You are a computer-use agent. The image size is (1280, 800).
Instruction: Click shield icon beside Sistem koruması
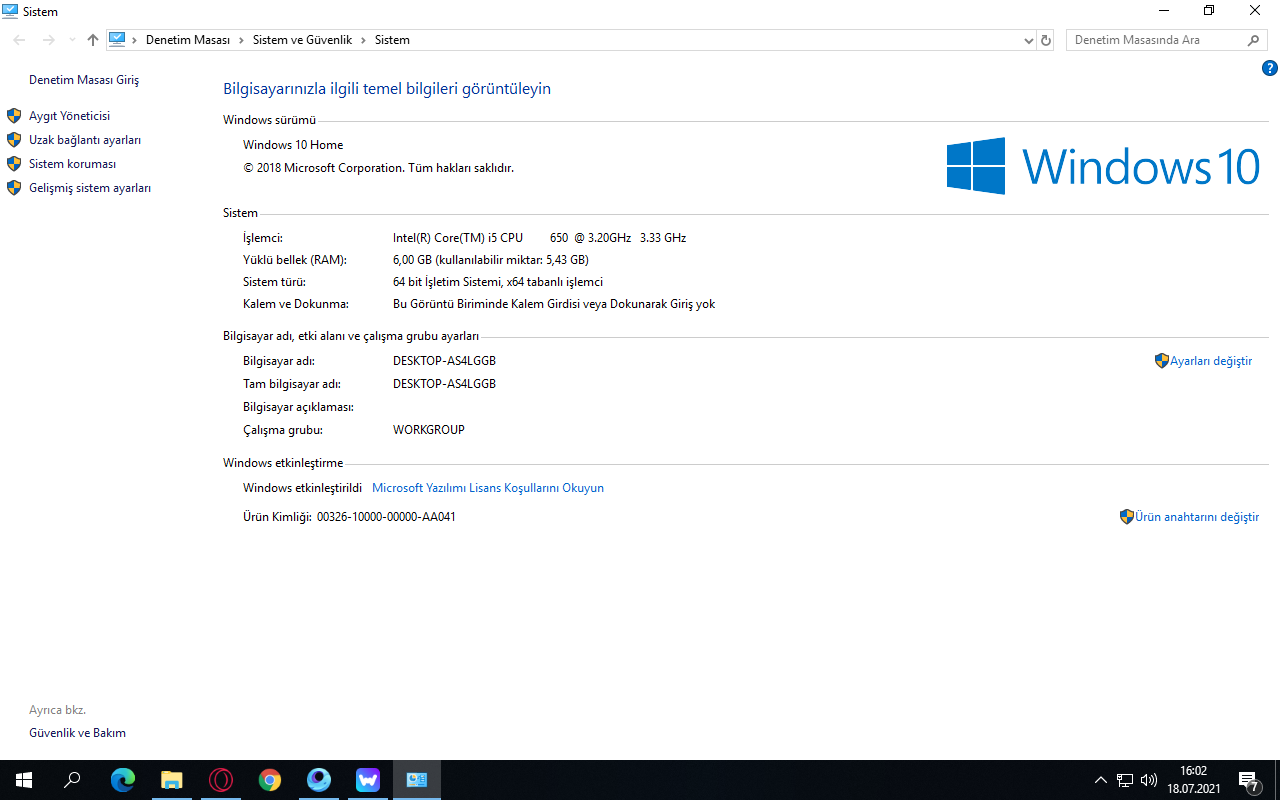pos(14,164)
